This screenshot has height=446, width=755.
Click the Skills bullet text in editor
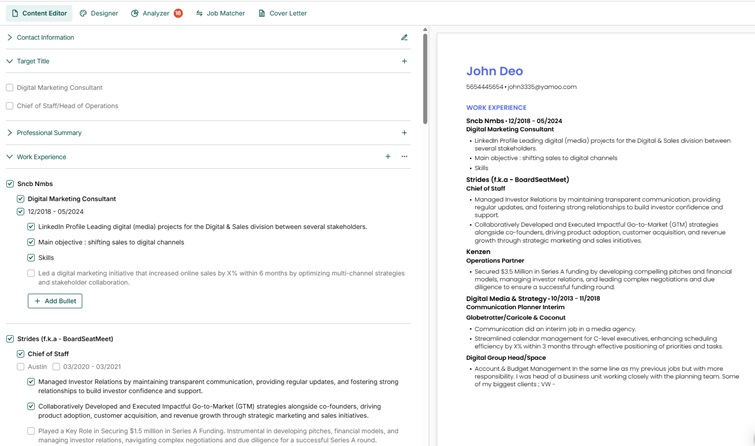[x=46, y=258]
